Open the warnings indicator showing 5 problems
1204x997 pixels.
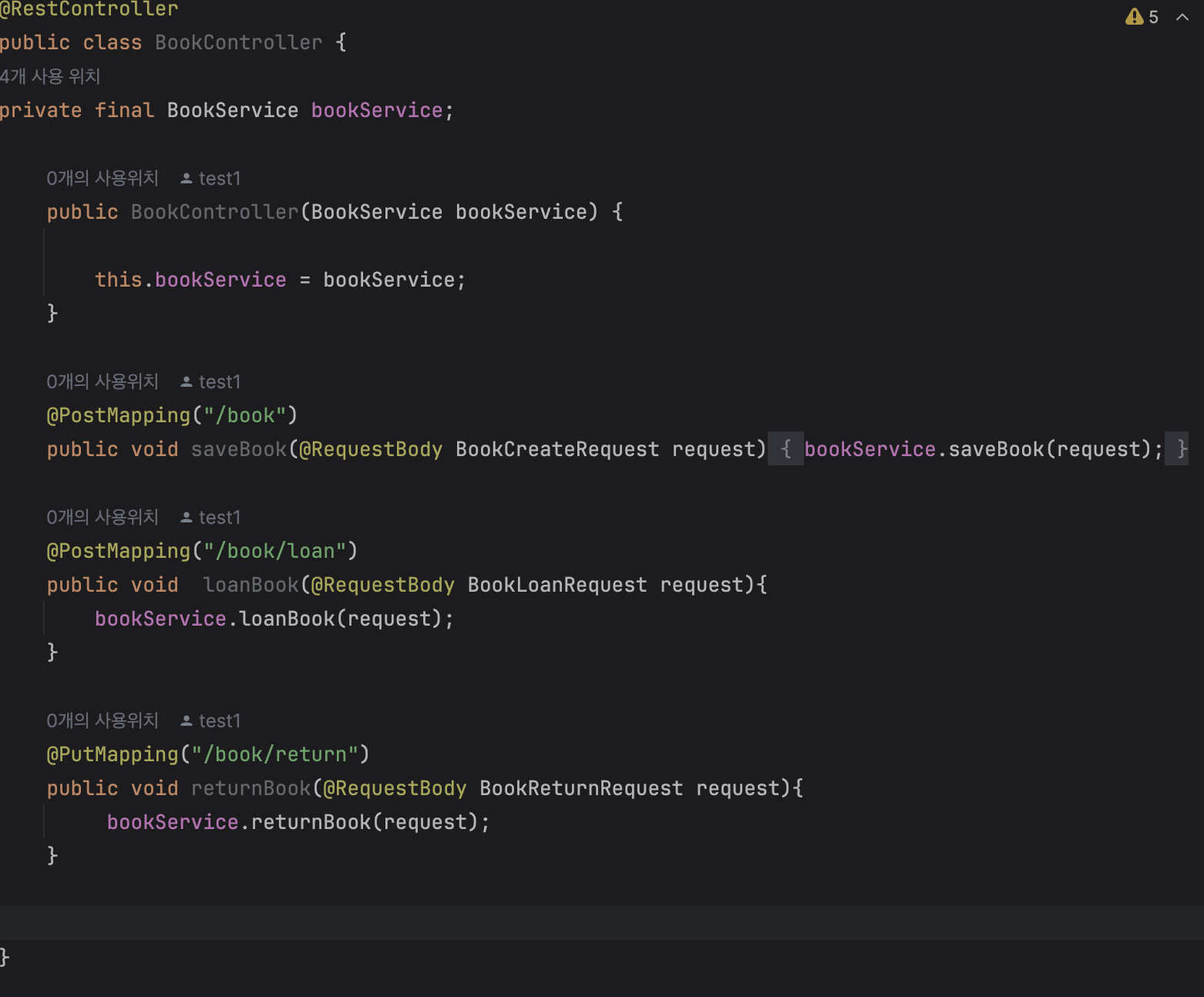pos(1142,16)
